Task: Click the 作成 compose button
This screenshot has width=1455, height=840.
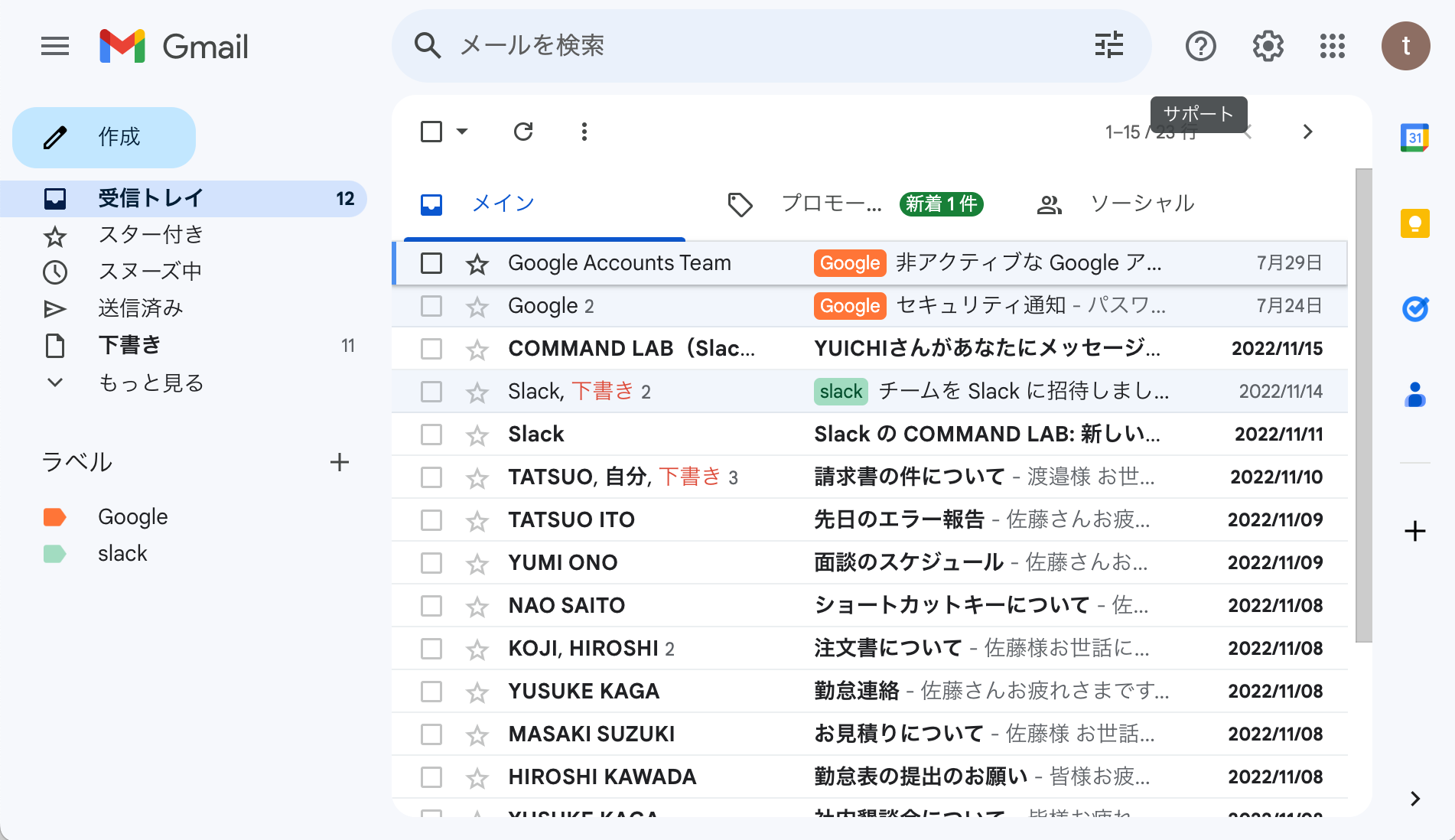Action: click(104, 138)
